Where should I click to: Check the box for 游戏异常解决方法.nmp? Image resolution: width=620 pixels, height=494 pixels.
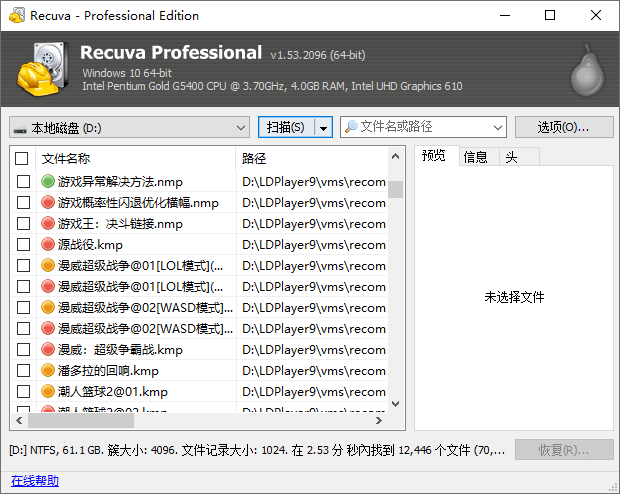23,182
